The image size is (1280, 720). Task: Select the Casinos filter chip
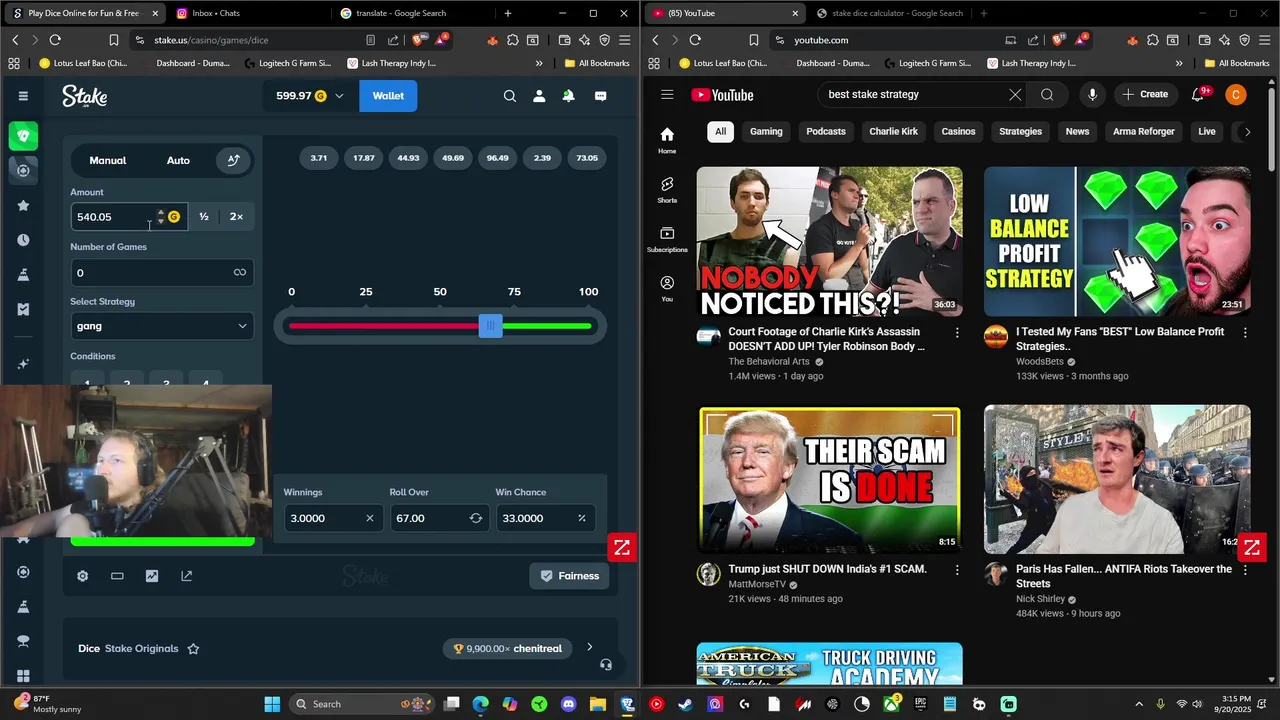point(958,131)
